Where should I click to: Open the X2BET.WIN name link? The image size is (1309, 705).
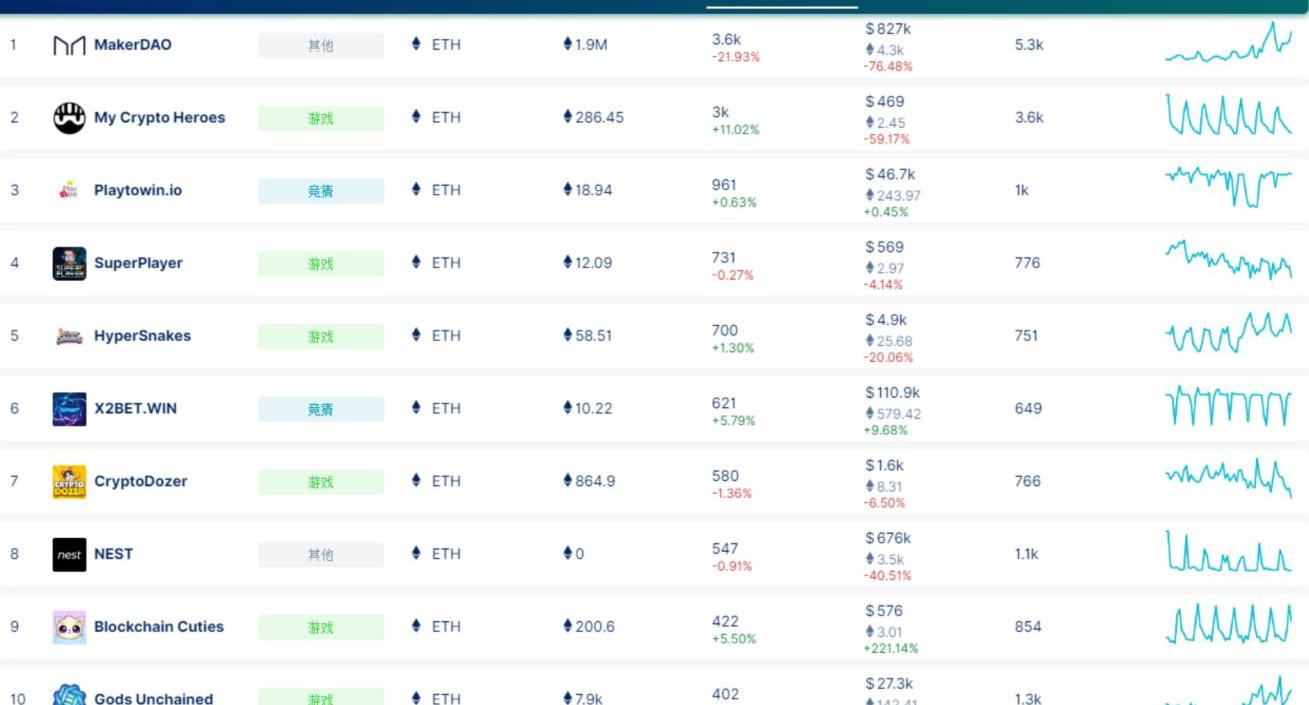(x=135, y=409)
